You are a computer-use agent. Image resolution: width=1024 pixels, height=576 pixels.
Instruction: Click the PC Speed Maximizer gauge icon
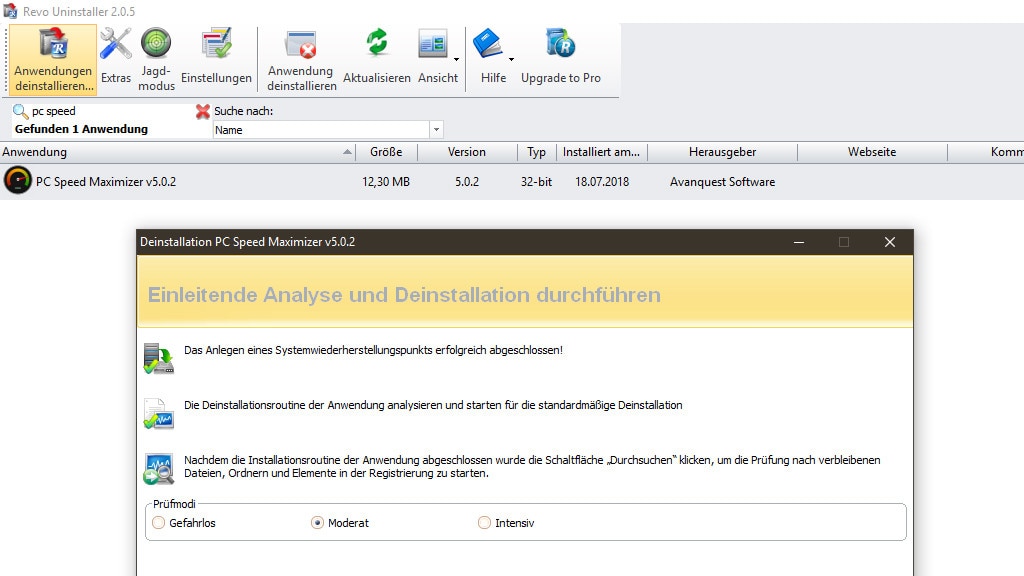tap(18, 181)
